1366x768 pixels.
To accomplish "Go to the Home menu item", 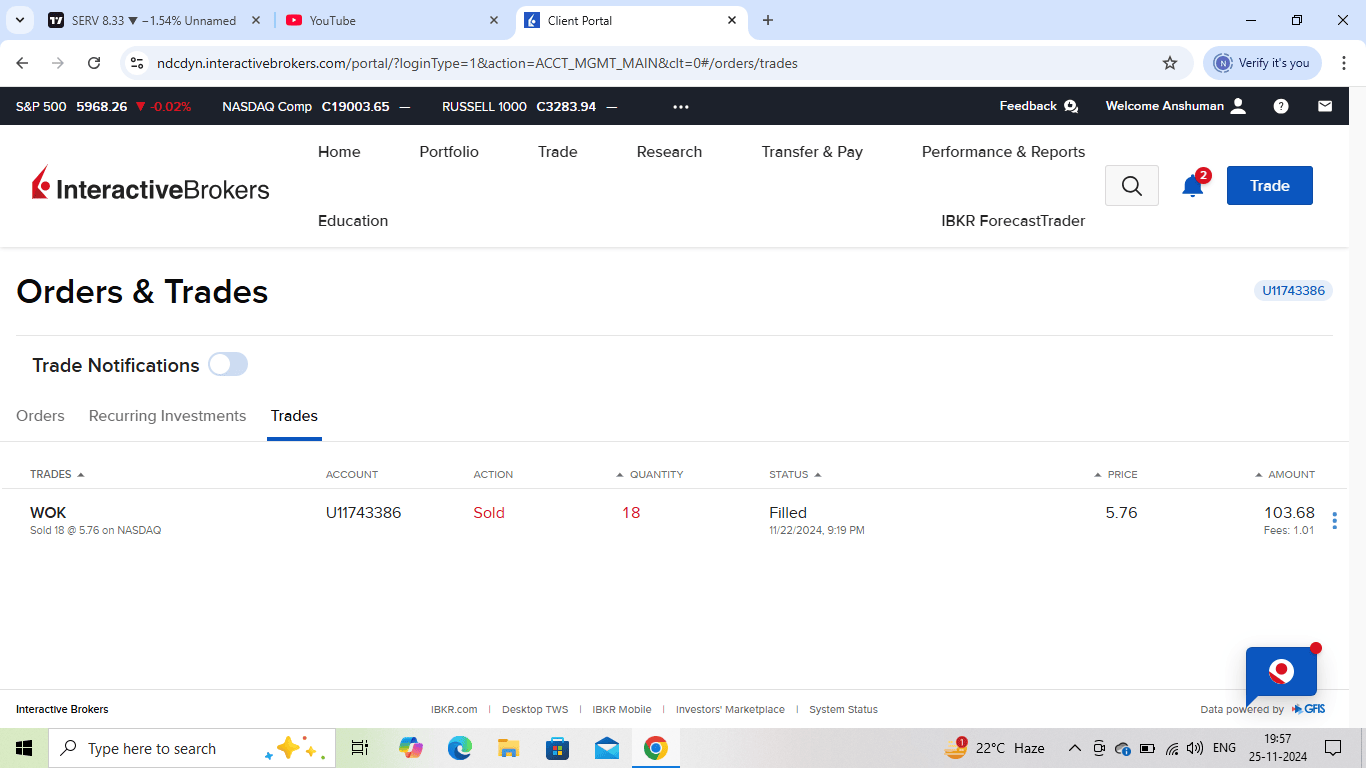I will tap(339, 152).
